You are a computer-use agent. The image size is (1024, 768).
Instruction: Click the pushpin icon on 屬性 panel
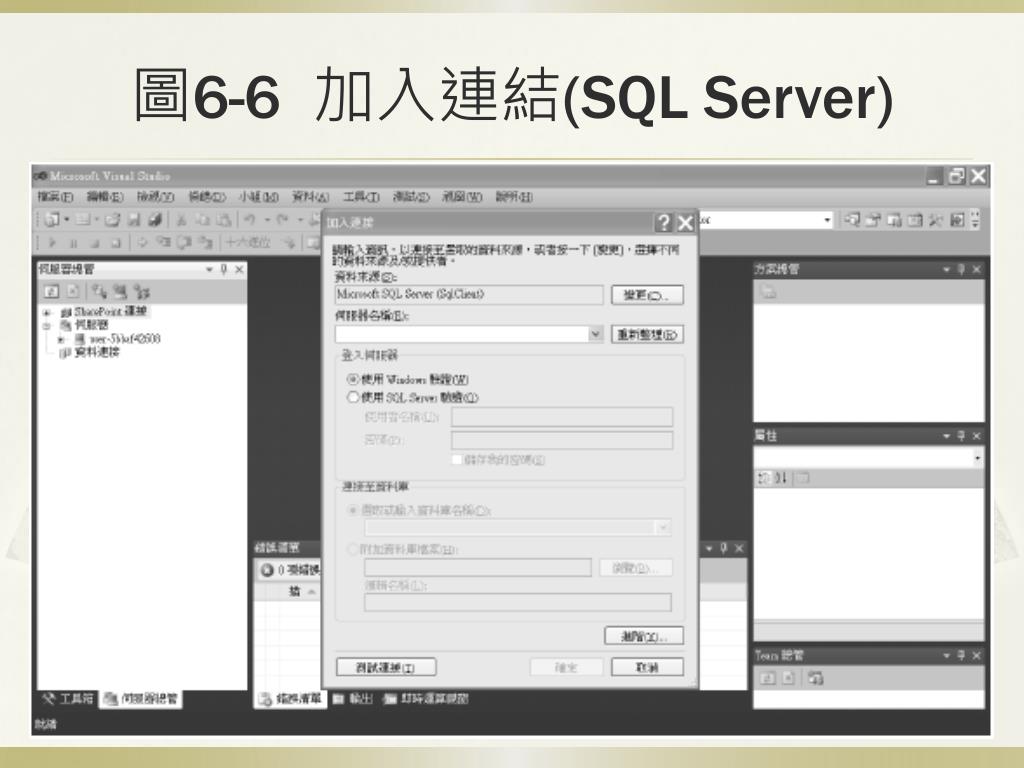[961, 436]
